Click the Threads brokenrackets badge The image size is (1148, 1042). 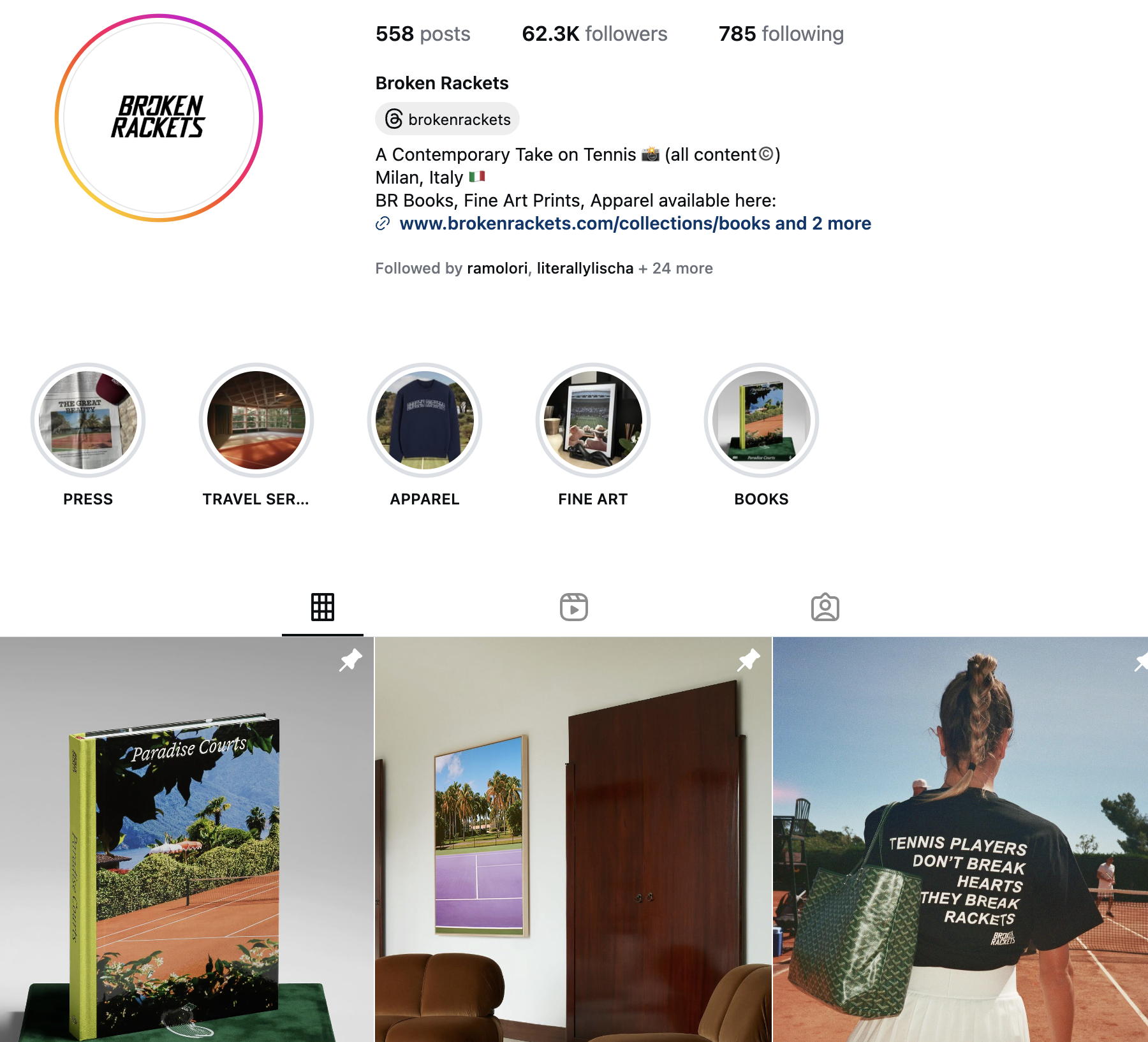(448, 119)
